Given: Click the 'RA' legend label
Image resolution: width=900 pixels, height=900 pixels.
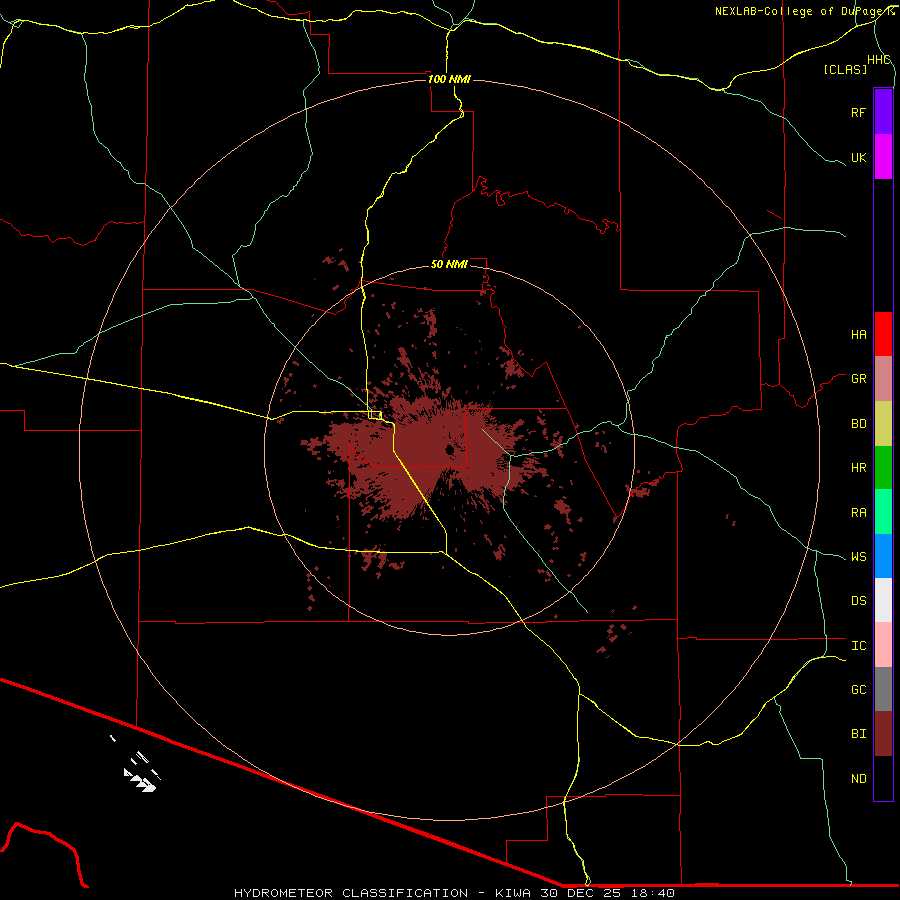Looking at the screenshot, I should coord(858,513).
